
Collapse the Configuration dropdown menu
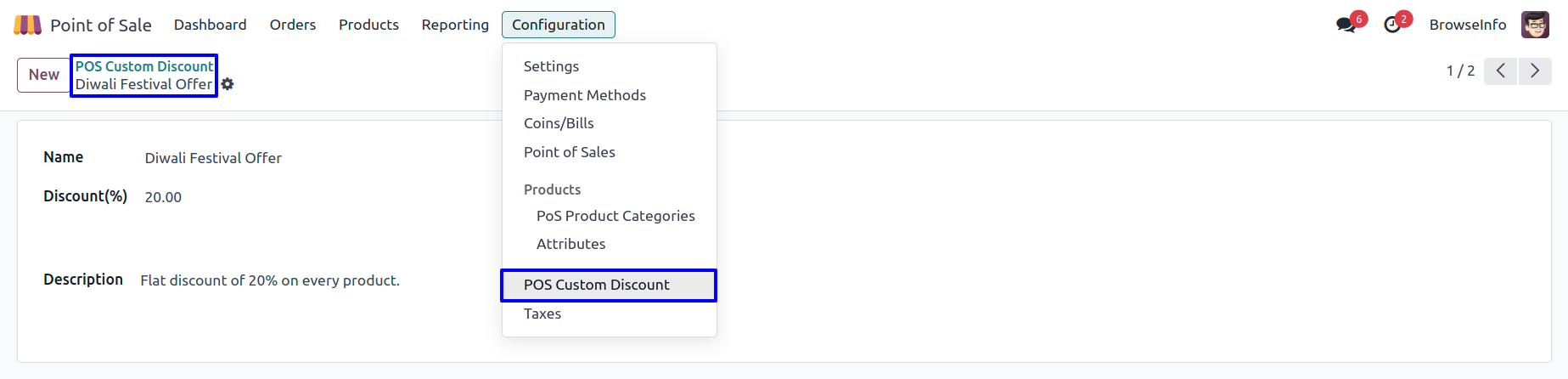coord(558,25)
